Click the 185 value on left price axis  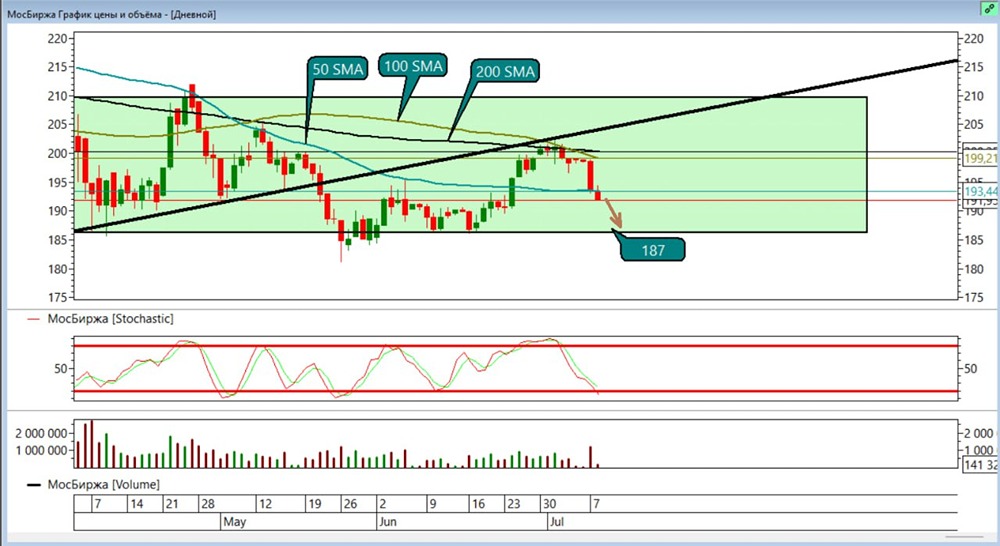57,240
